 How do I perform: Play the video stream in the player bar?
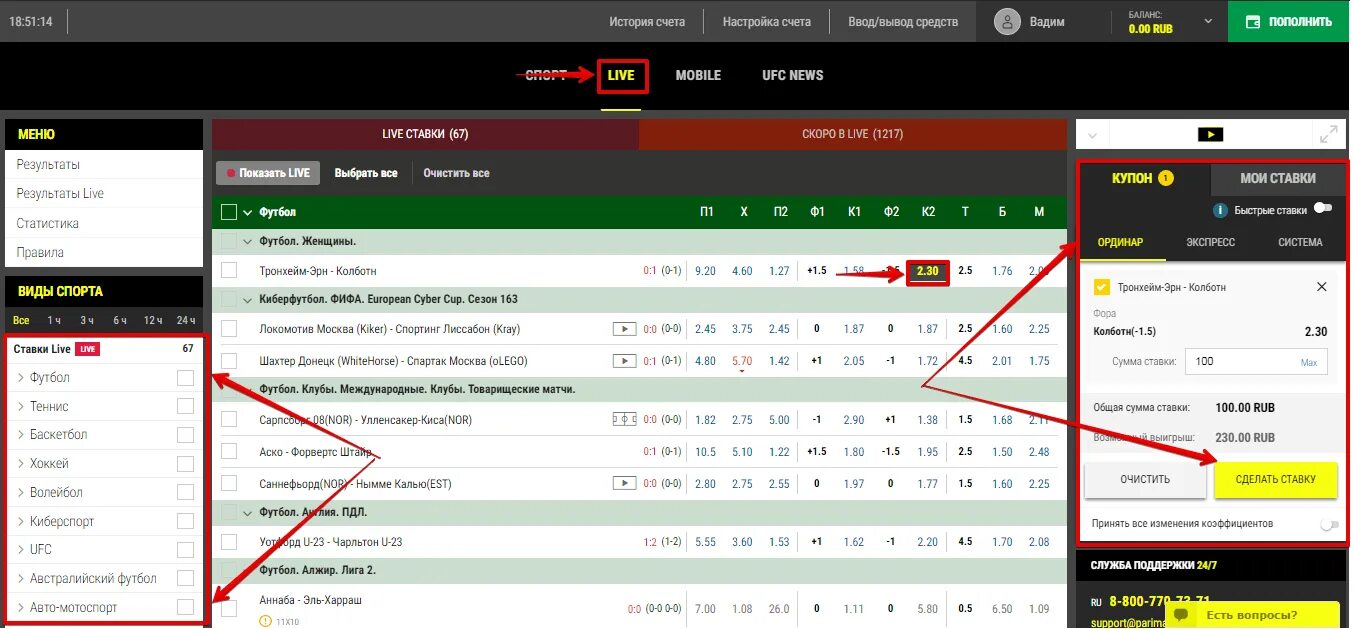click(x=1210, y=134)
